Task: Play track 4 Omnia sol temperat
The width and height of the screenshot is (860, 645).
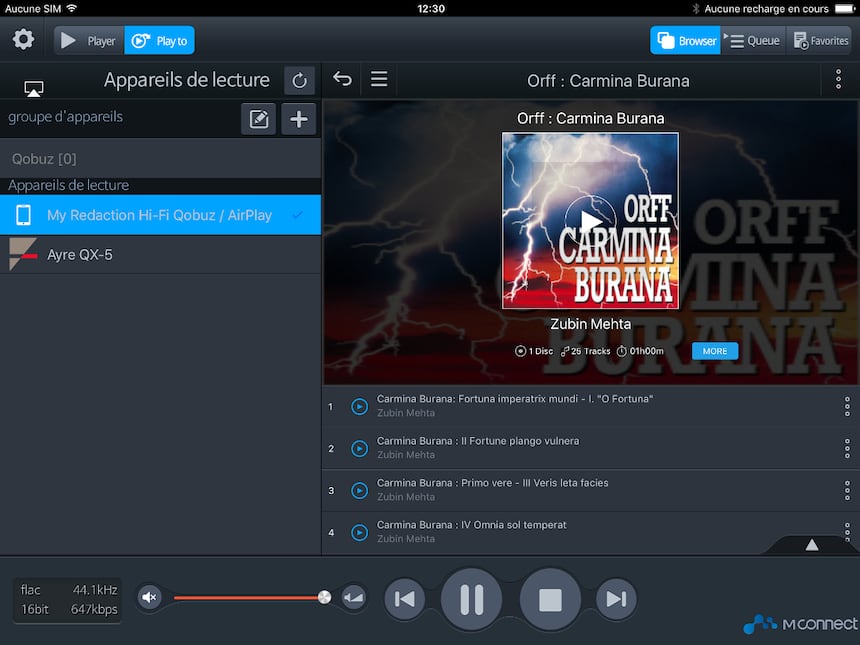Action: point(359,533)
